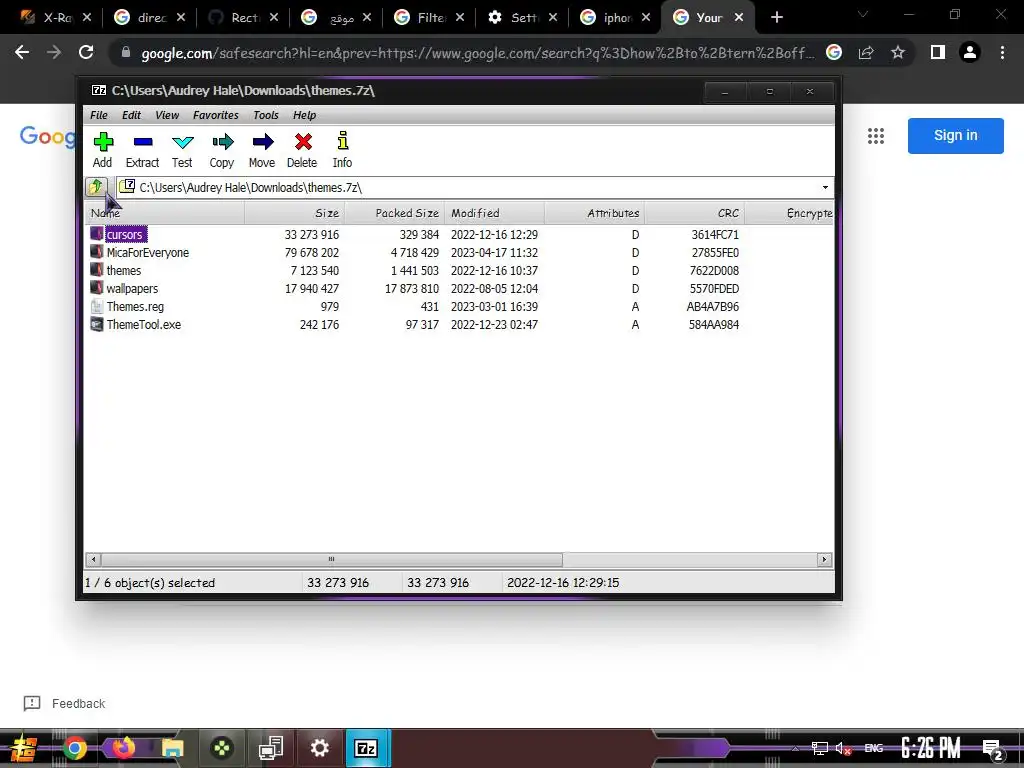Open the Tools menu
1024x768 pixels.
point(266,115)
